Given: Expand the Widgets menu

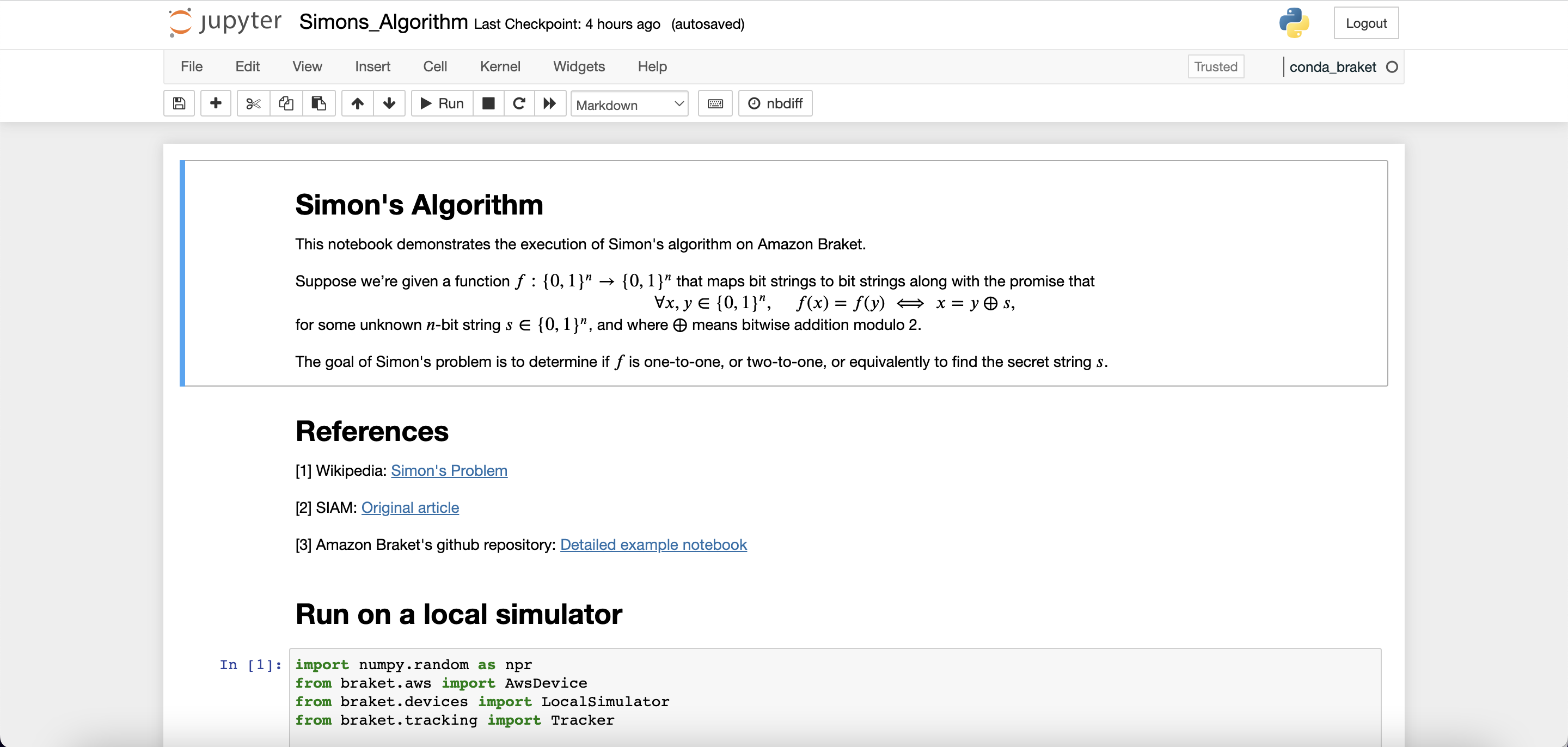Looking at the screenshot, I should (x=578, y=66).
